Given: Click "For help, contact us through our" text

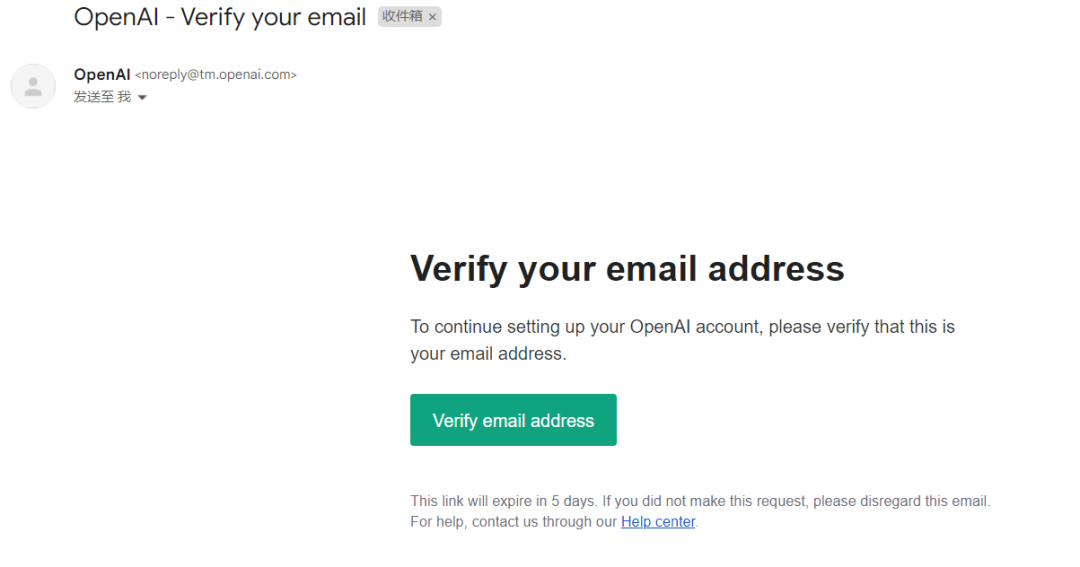Looking at the screenshot, I should click(x=513, y=522).
